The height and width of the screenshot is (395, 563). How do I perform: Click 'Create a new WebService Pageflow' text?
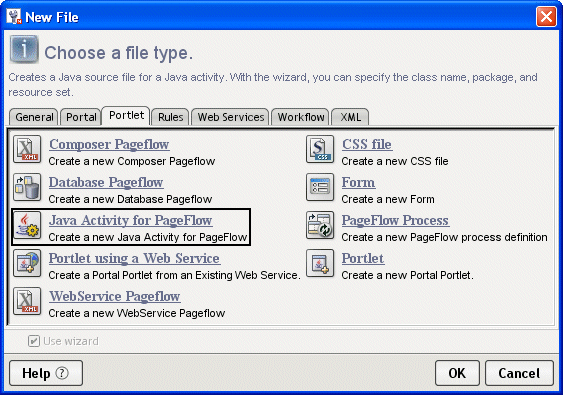(137, 313)
